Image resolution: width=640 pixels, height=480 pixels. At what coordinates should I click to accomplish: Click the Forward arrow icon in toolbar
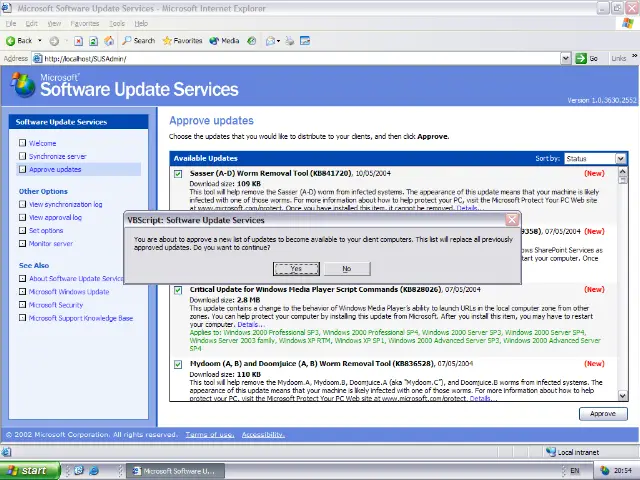click(54, 41)
